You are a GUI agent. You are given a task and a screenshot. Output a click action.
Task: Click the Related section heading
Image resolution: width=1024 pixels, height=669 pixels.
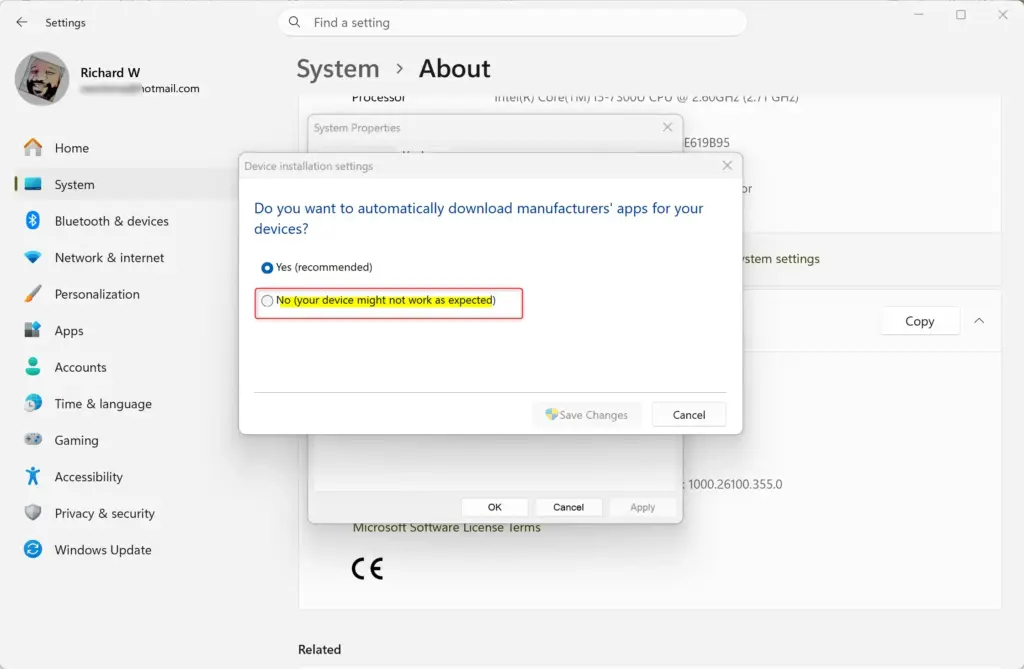pos(319,649)
